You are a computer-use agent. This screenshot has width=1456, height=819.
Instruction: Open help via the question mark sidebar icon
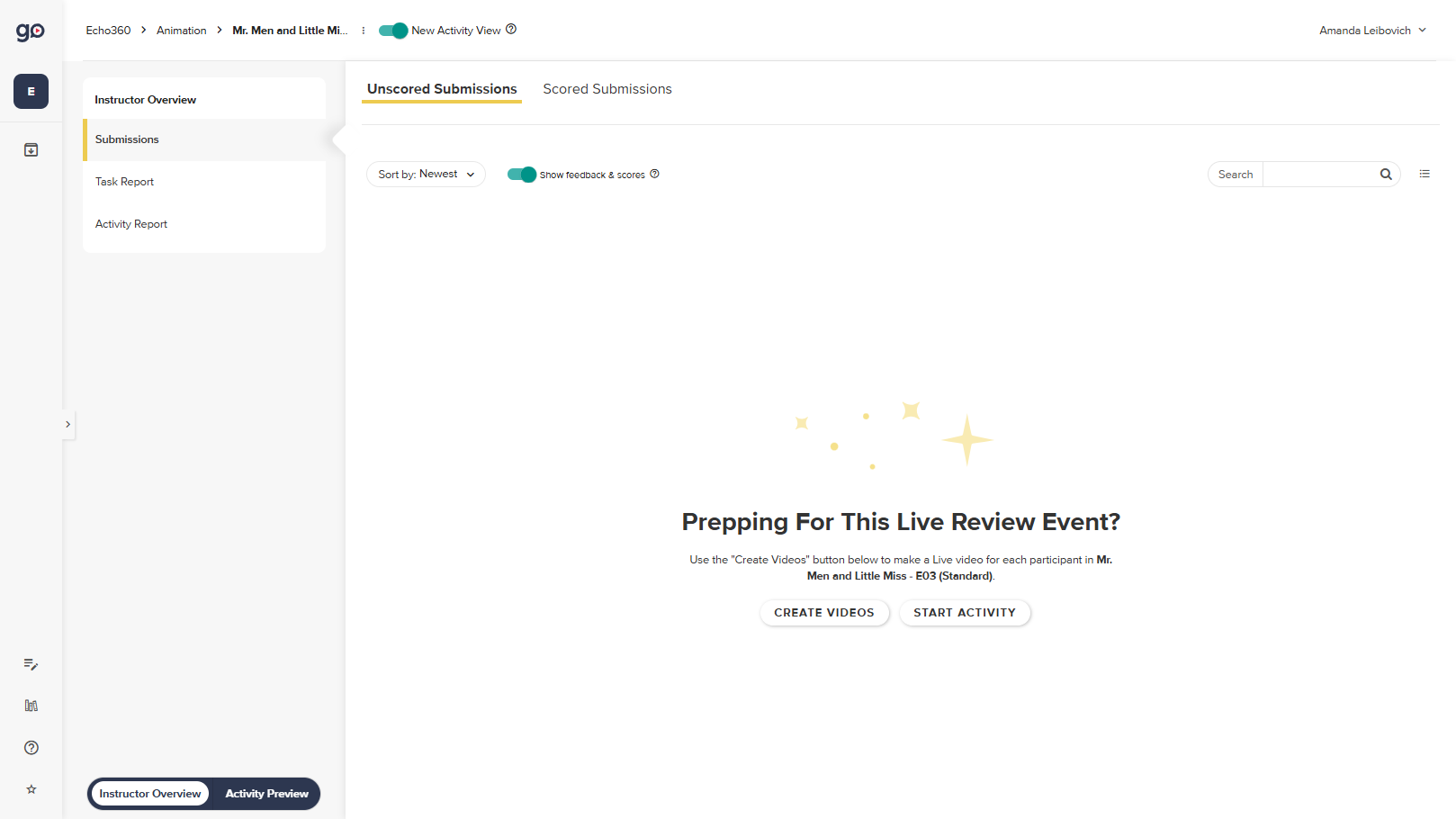[31, 747]
